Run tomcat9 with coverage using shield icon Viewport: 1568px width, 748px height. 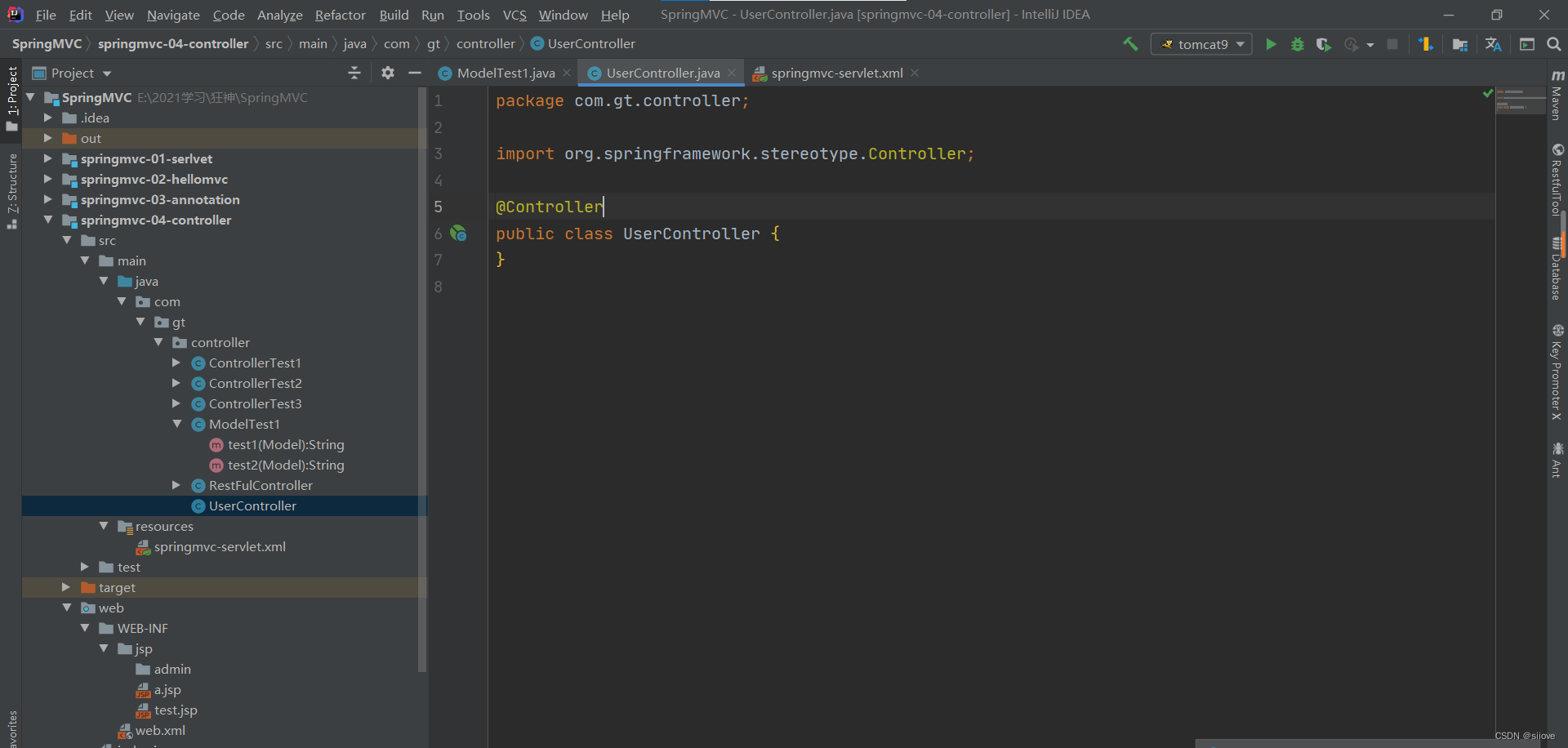click(x=1323, y=44)
